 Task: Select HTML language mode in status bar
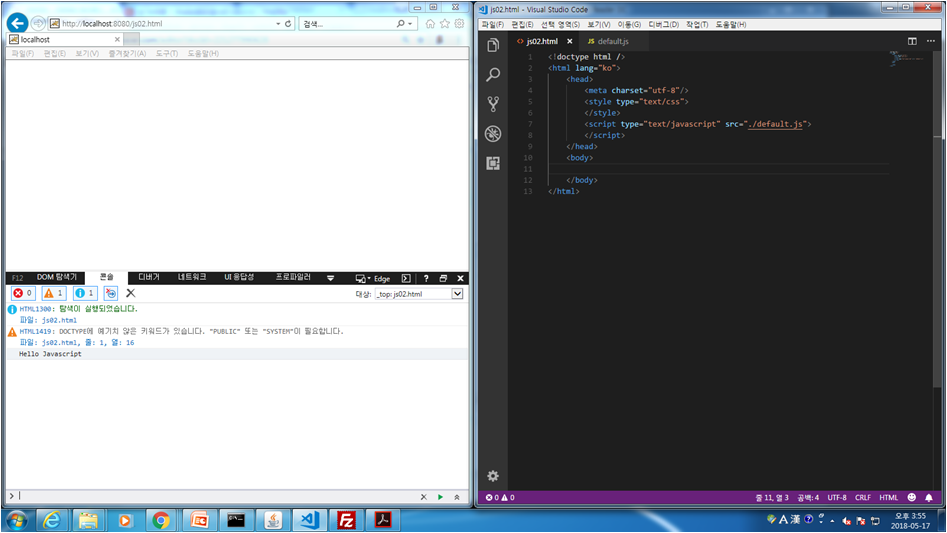[888, 497]
